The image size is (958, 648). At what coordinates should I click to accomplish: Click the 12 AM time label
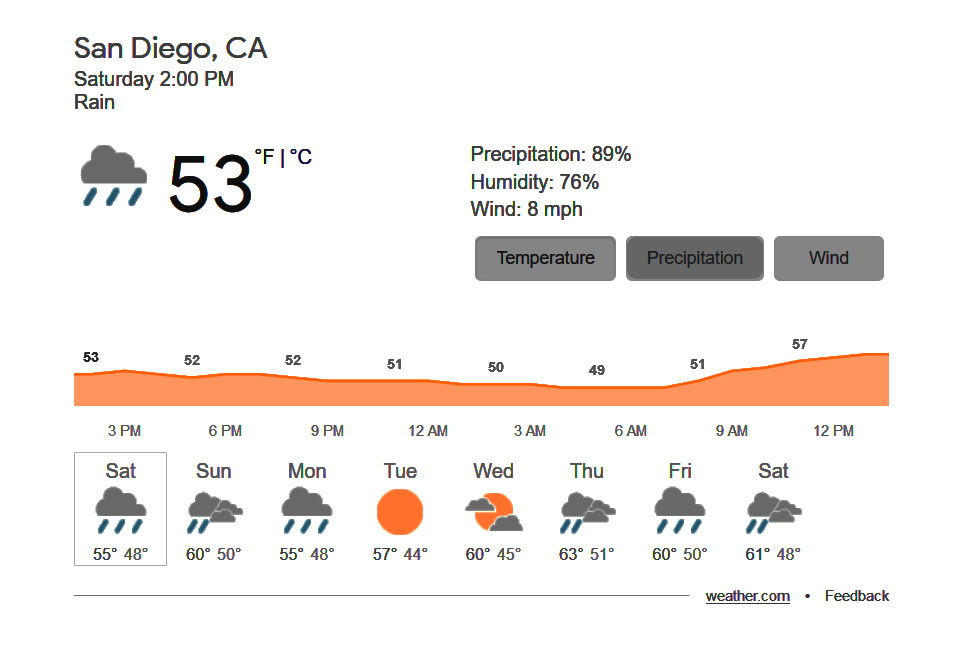coord(428,431)
